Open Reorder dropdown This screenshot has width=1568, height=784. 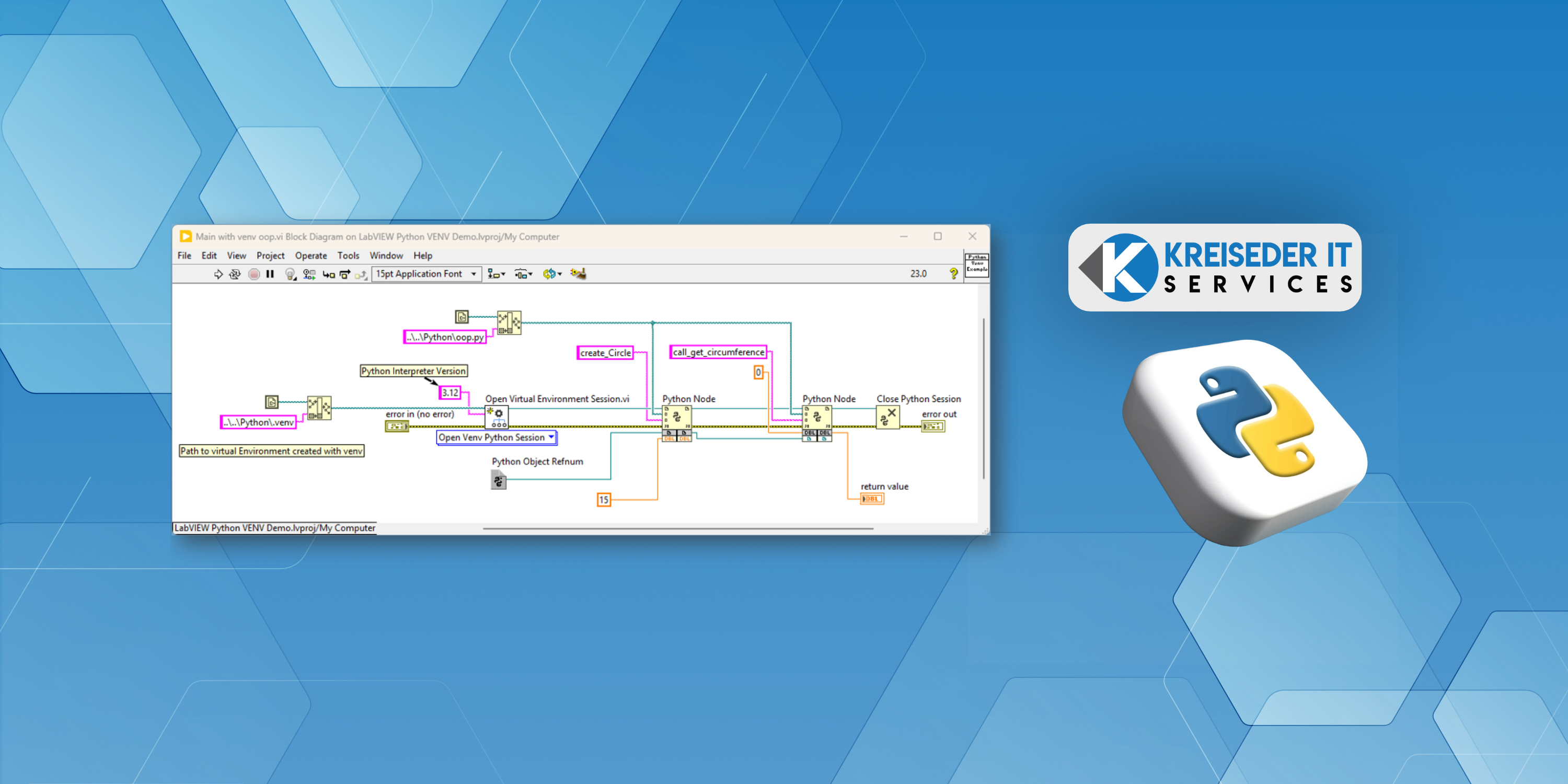pos(552,274)
